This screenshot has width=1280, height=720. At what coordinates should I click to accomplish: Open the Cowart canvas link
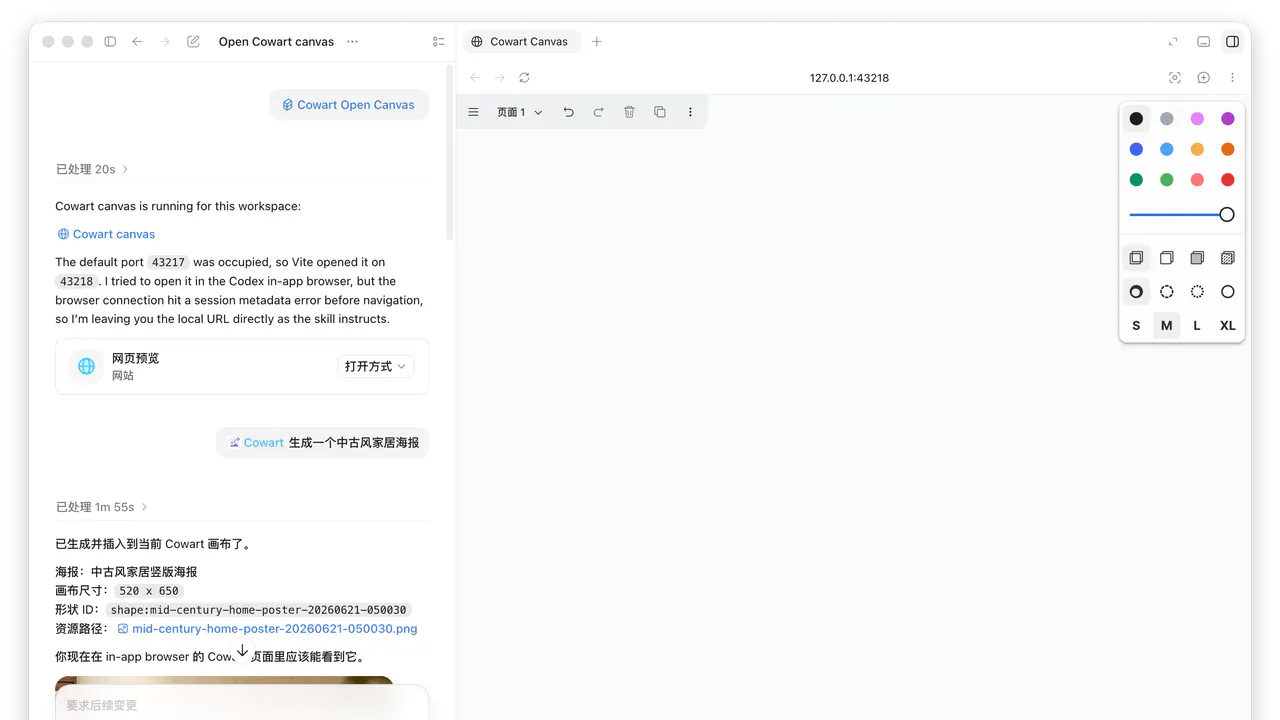point(106,234)
